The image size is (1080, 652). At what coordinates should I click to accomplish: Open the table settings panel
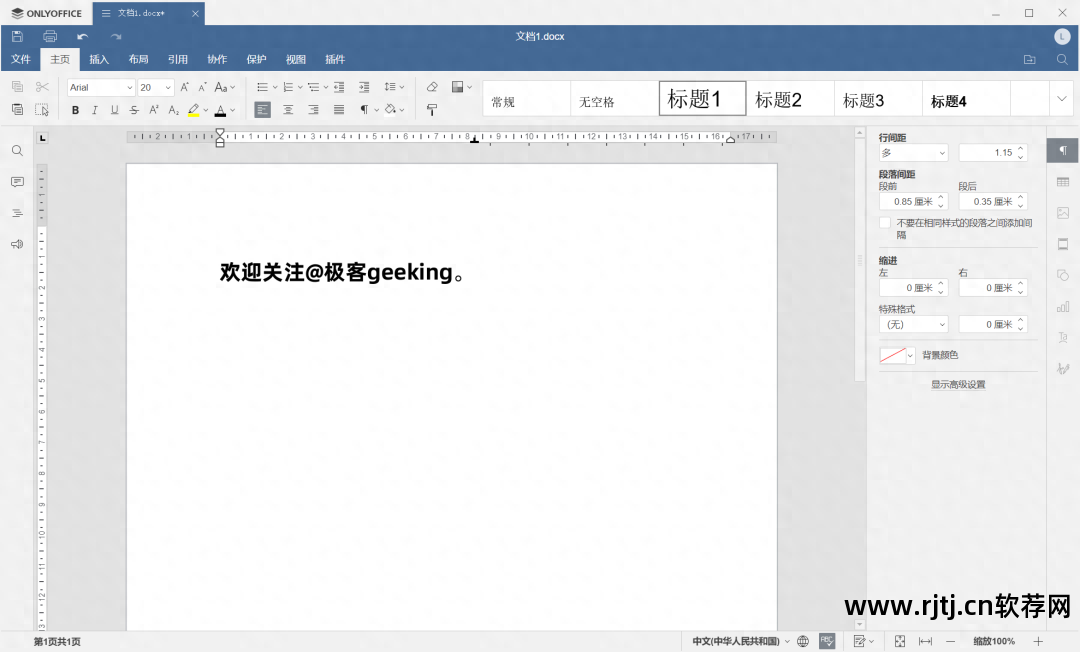click(x=1062, y=184)
